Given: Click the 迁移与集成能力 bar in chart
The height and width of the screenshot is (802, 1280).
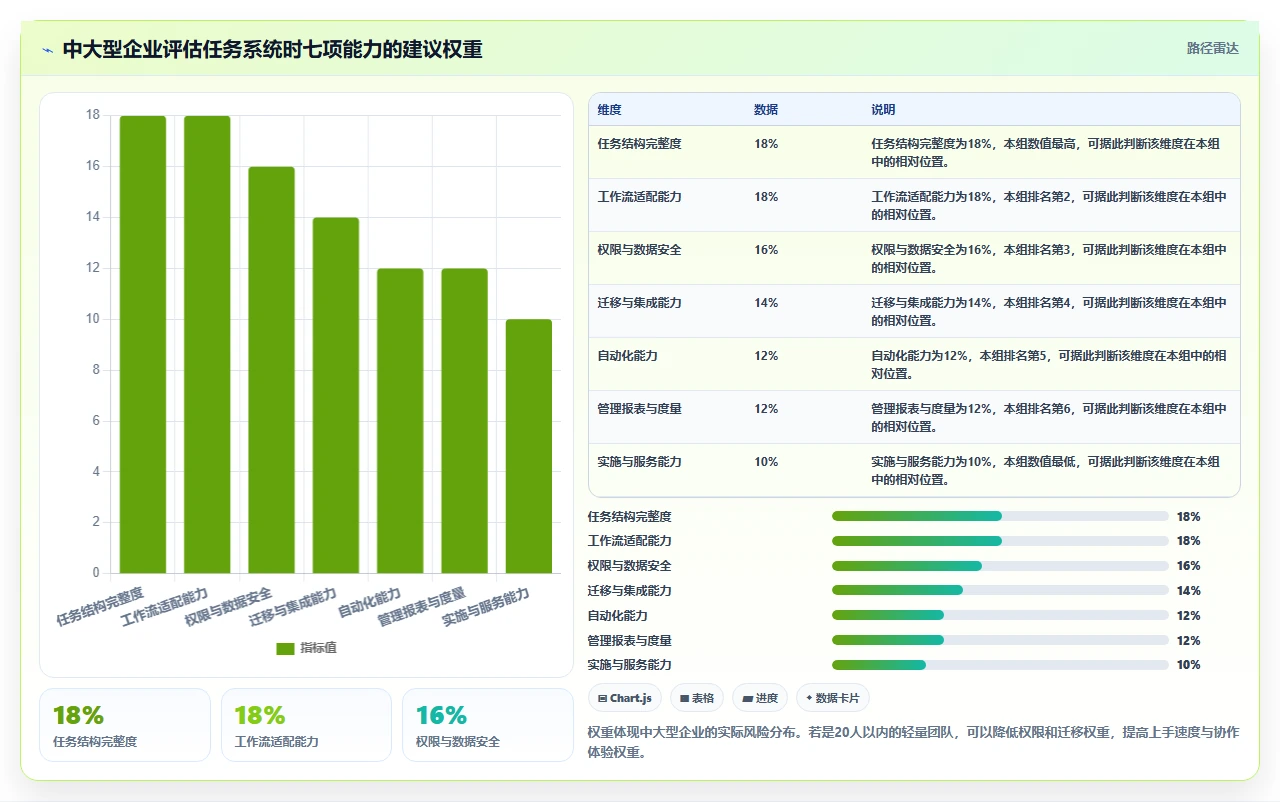Looking at the screenshot, I should pyautogui.click(x=336, y=395).
